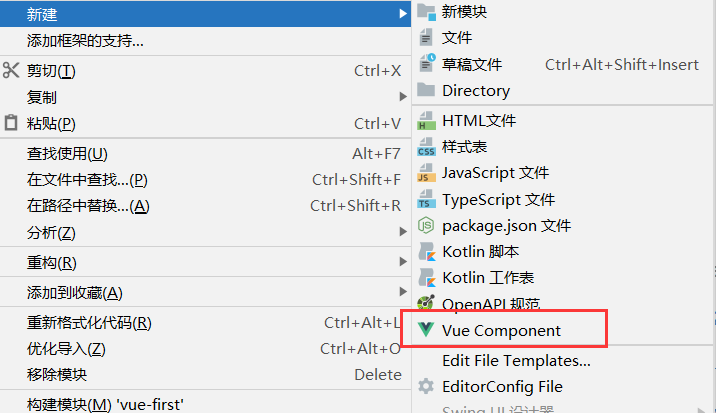Click the Vue Component V icon
716x413 pixels.
point(426,329)
